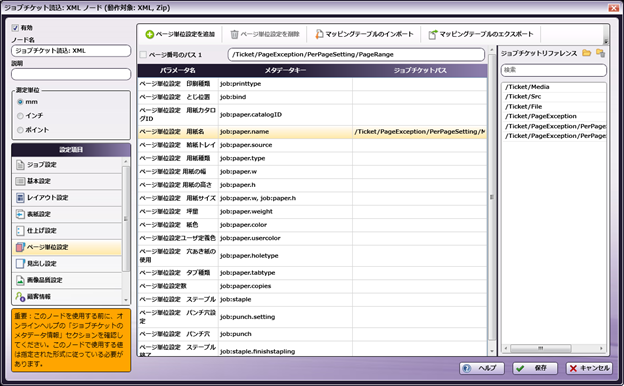624x386 pixels.
Task: Click the ジョブチケットパス column header
Action: [420, 70]
